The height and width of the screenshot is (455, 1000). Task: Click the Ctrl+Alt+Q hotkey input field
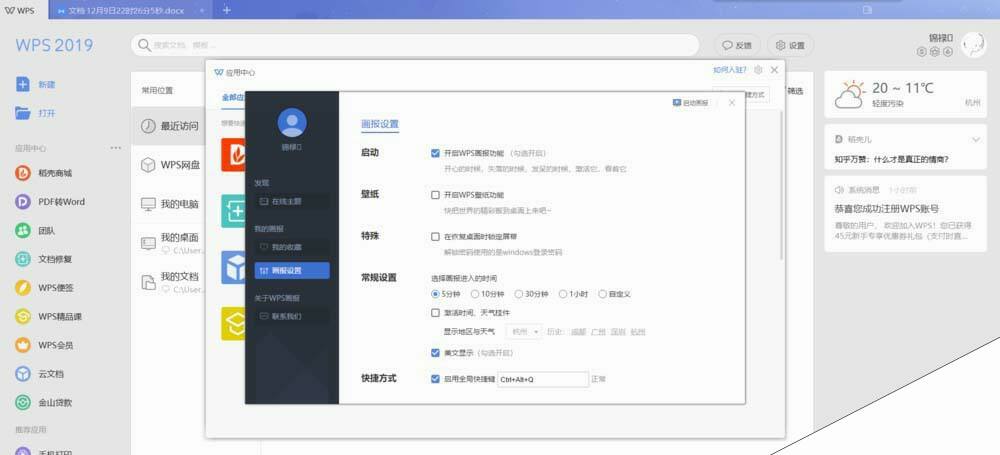(x=543, y=379)
